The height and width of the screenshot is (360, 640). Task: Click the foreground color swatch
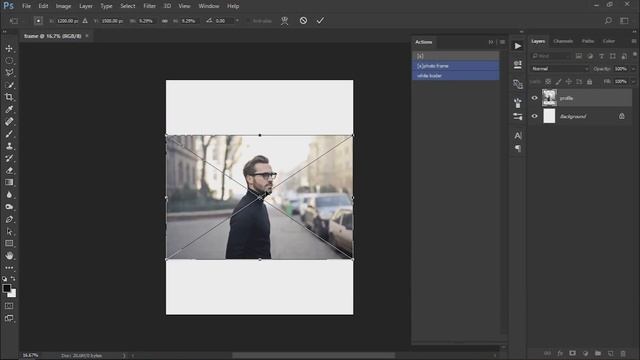pos(7,288)
